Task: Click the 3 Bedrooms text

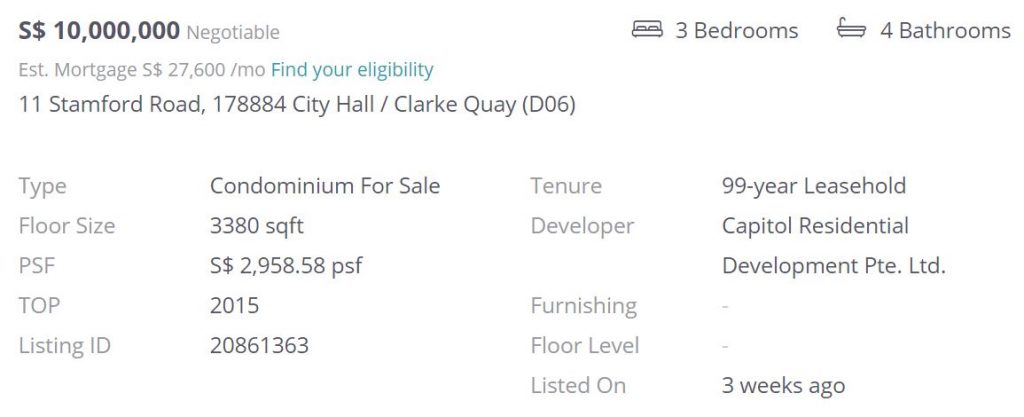Action: [736, 31]
